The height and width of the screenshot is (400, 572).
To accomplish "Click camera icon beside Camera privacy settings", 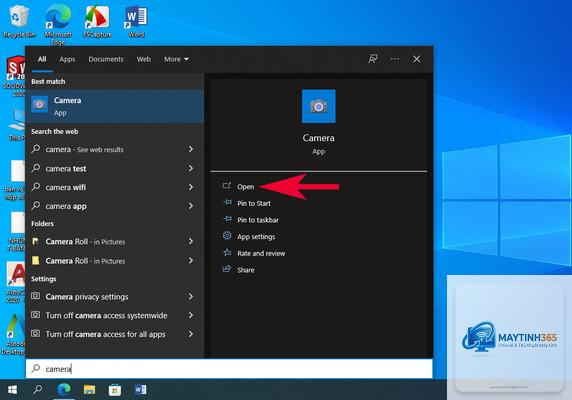I will 35,296.
